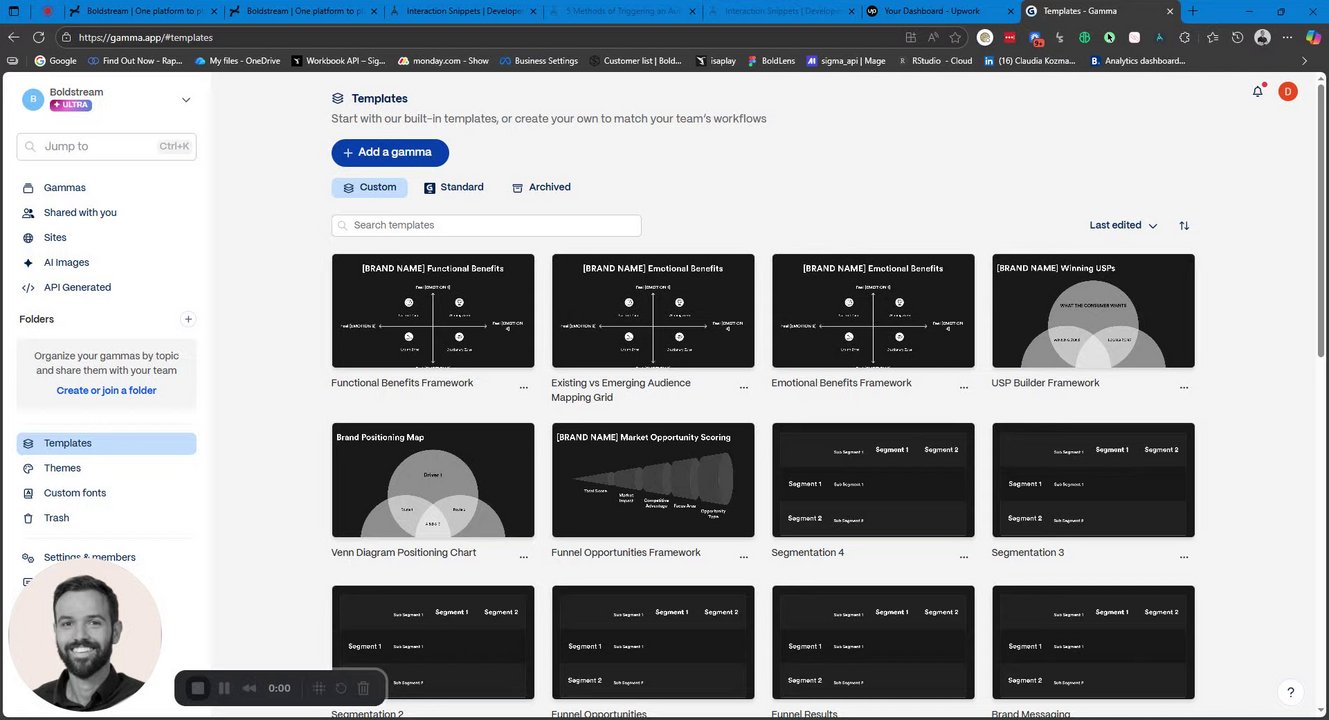Screen dimensions: 1329x720
Task: Click the recording toolbar grid handle icon
Action: point(319,688)
